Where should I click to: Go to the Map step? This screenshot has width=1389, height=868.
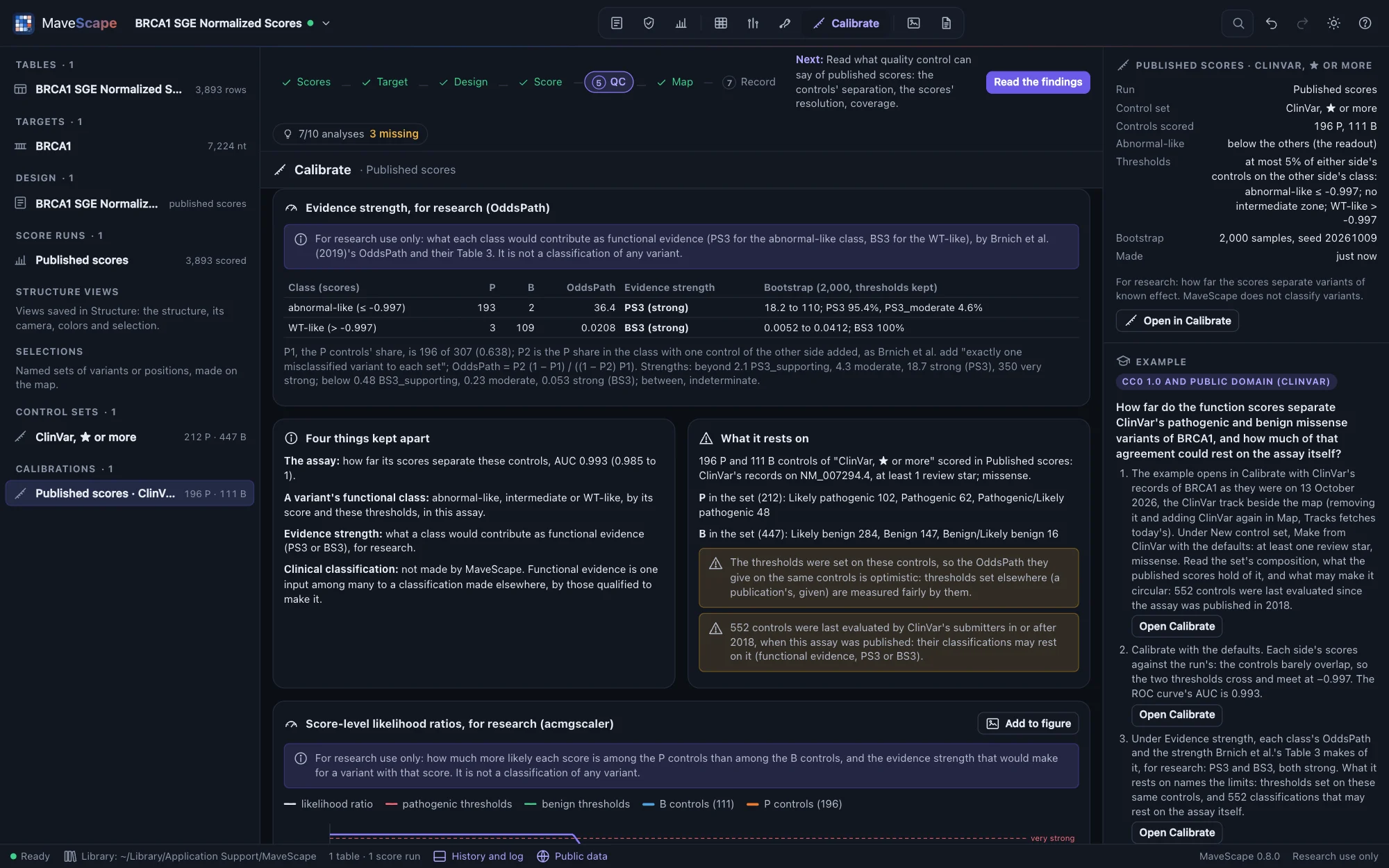point(675,82)
